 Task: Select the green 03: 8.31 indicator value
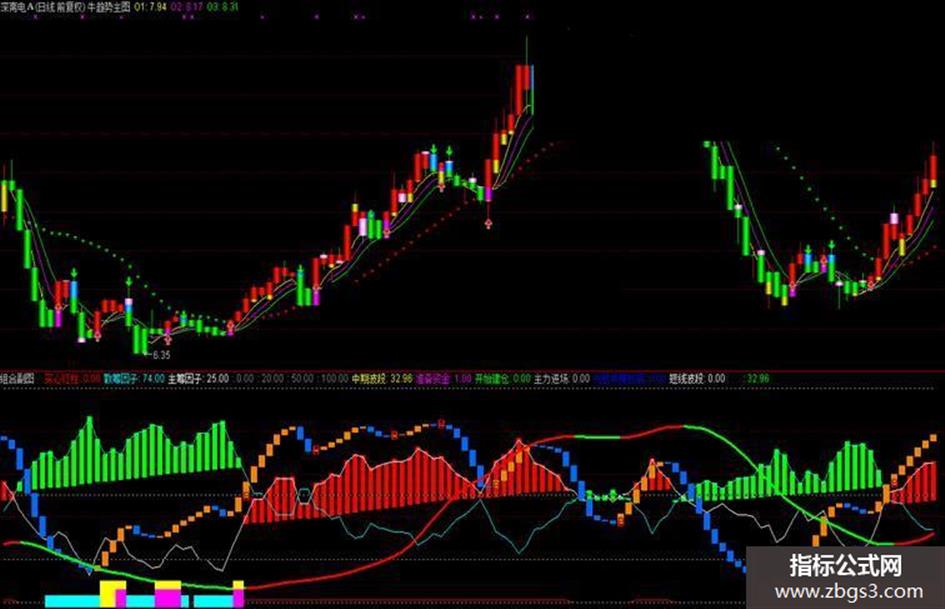pyautogui.click(x=222, y=7)
